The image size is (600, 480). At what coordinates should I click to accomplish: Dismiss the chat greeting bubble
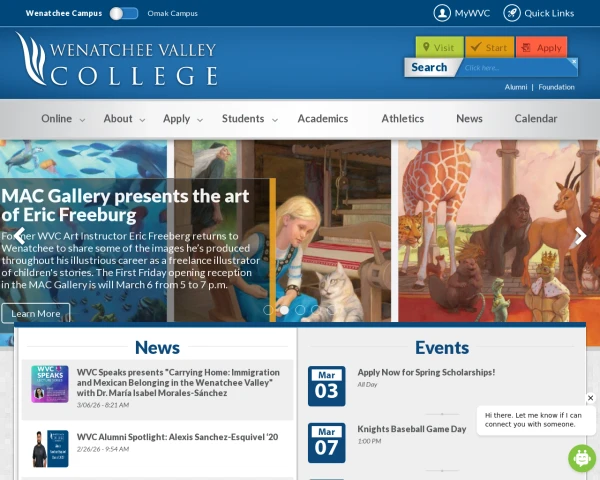click(x=590, y=398)
